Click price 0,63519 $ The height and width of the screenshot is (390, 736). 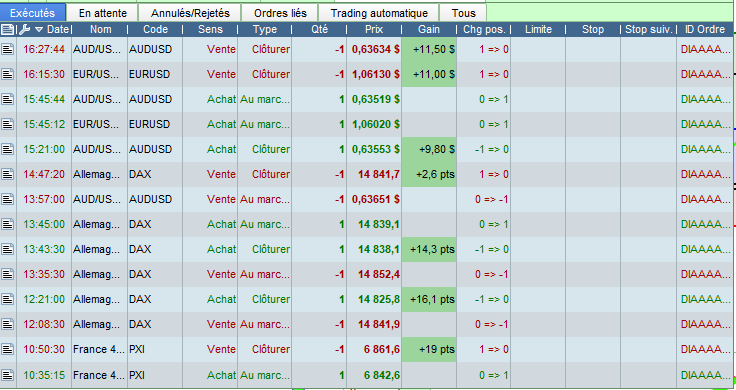coord(376,99)
